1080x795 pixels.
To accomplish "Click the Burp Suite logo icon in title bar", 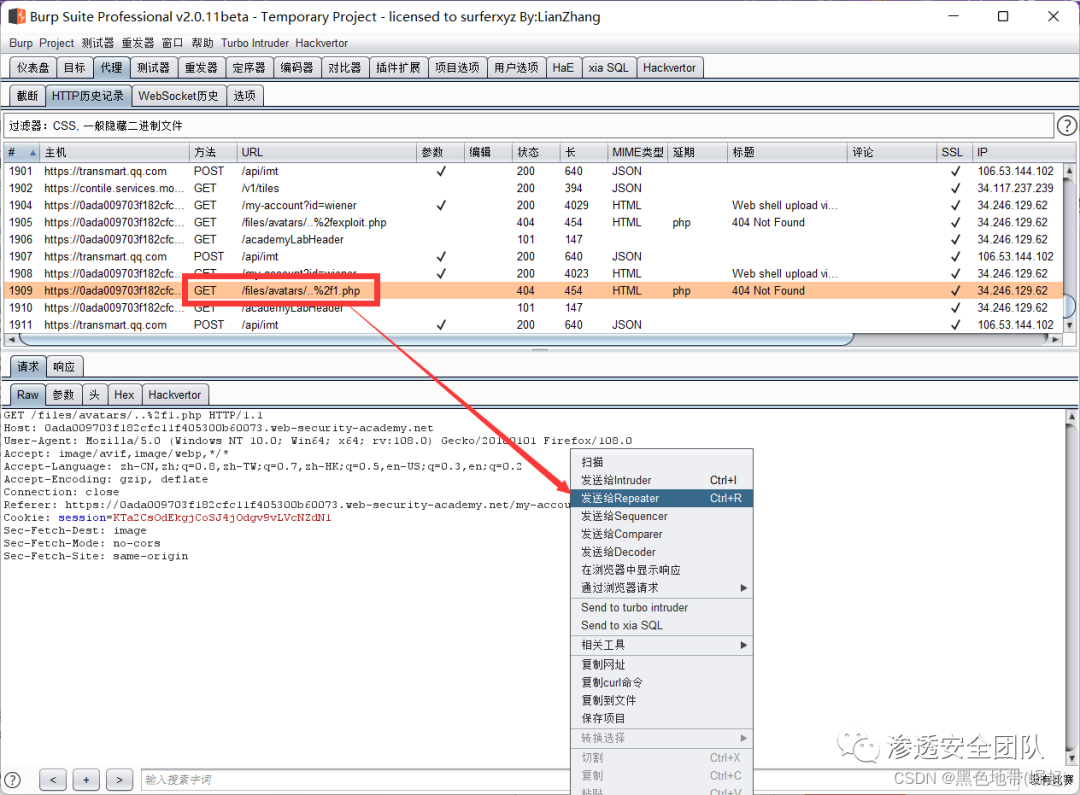I will 17,16.
